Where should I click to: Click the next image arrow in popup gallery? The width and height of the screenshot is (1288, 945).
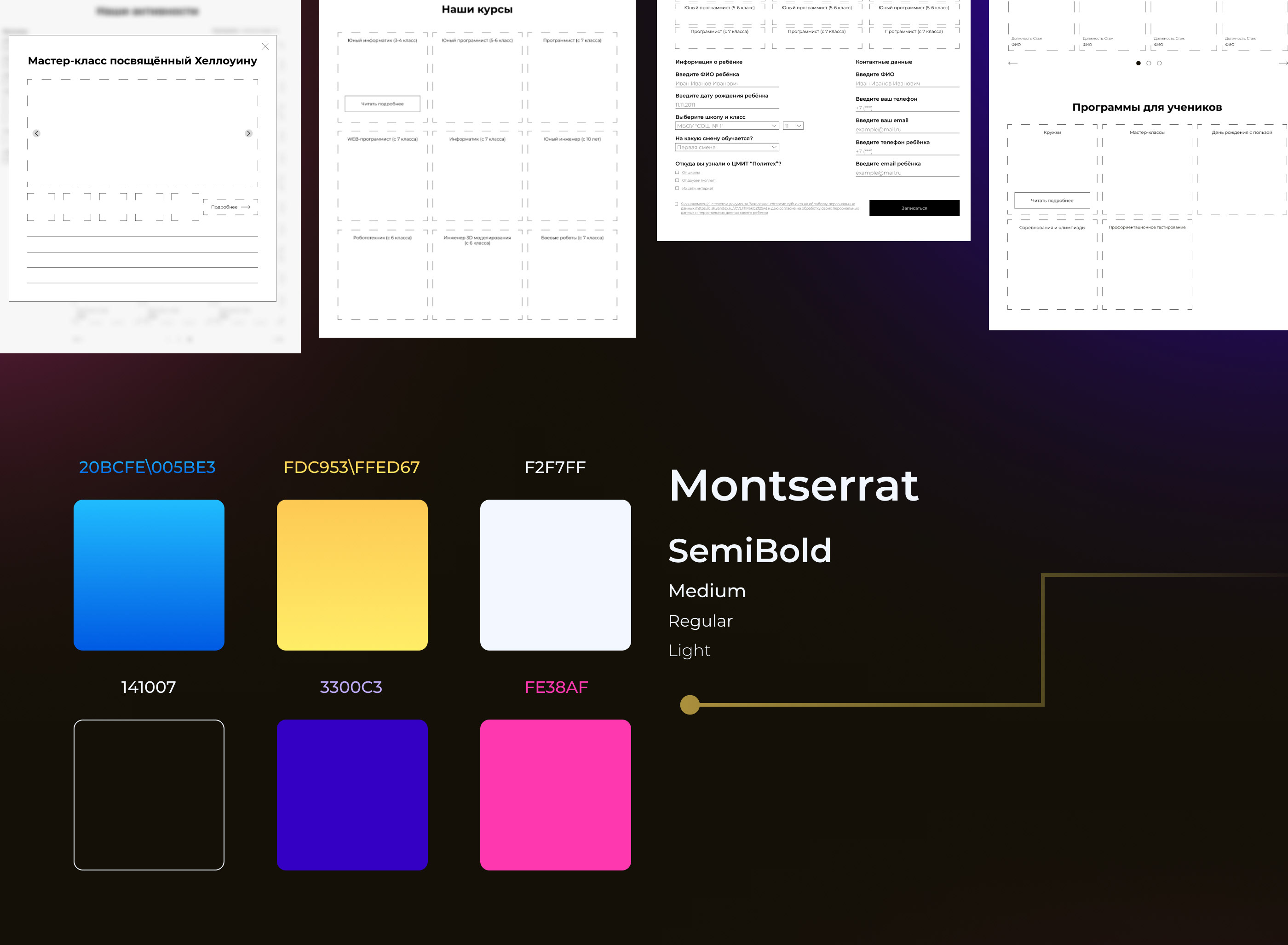pos(248,133)
